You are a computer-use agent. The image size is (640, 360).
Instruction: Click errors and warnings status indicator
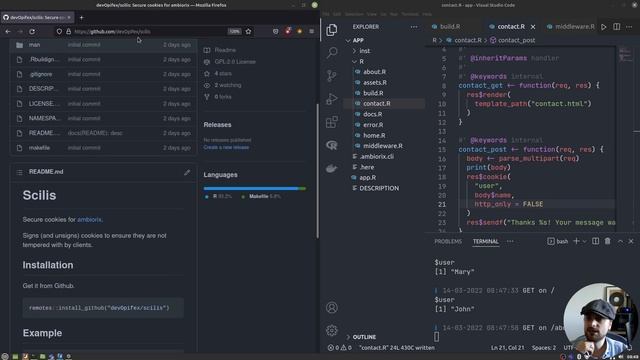tap(339, 348)
